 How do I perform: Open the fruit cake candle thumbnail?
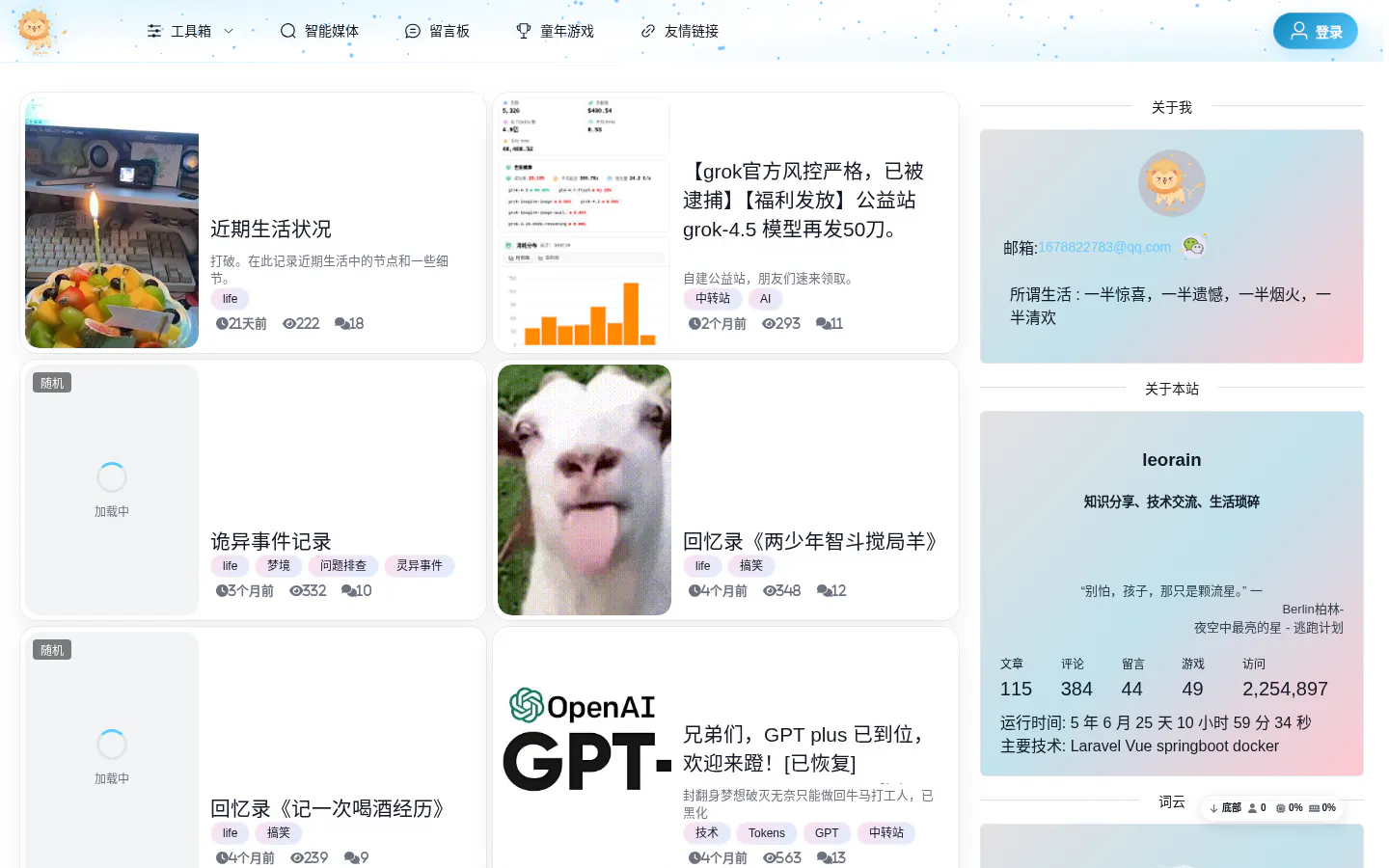pos(112,223)
